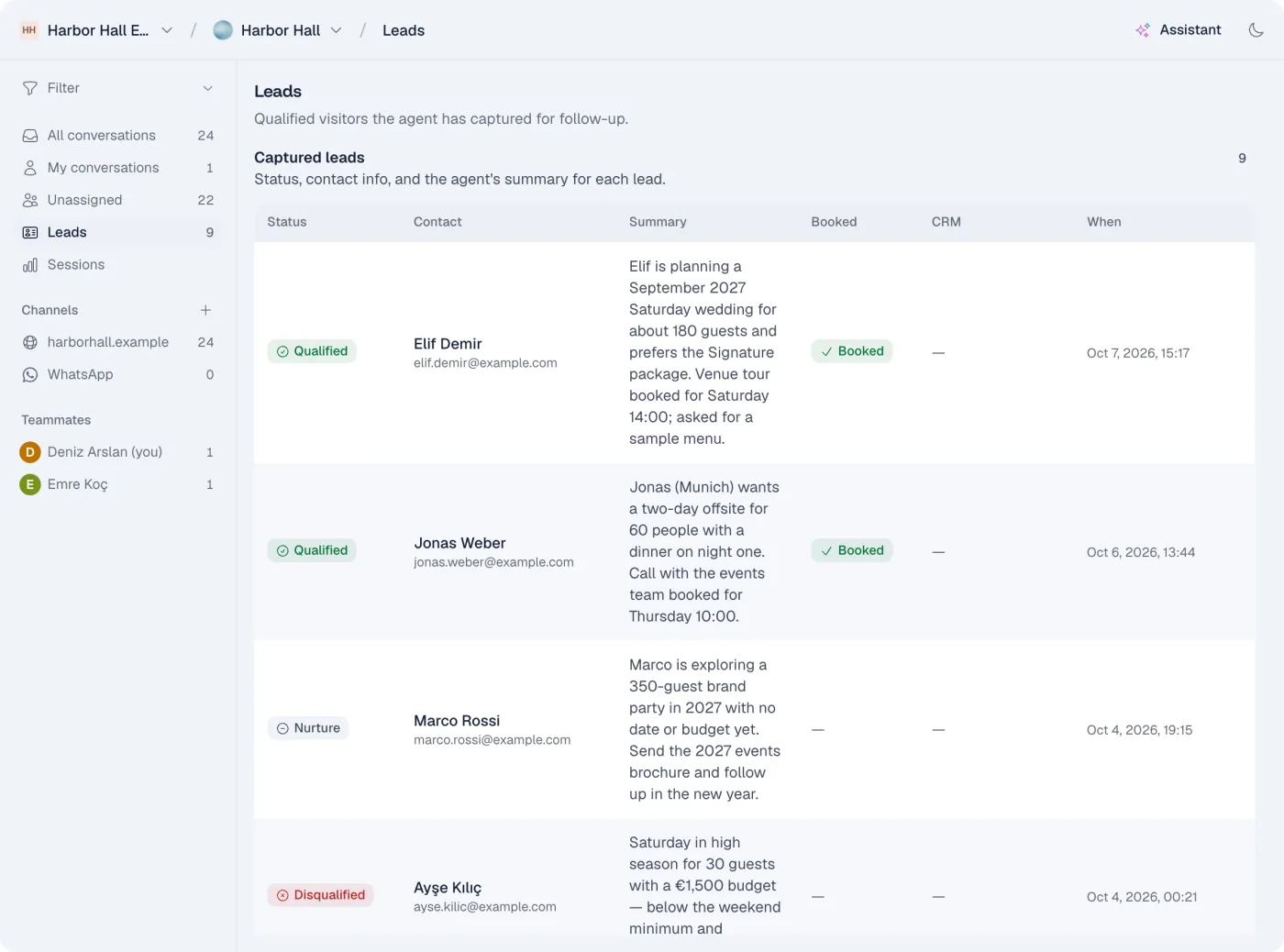Click the When column header
Screen dimensions: 1284x952
(1104, 222)
